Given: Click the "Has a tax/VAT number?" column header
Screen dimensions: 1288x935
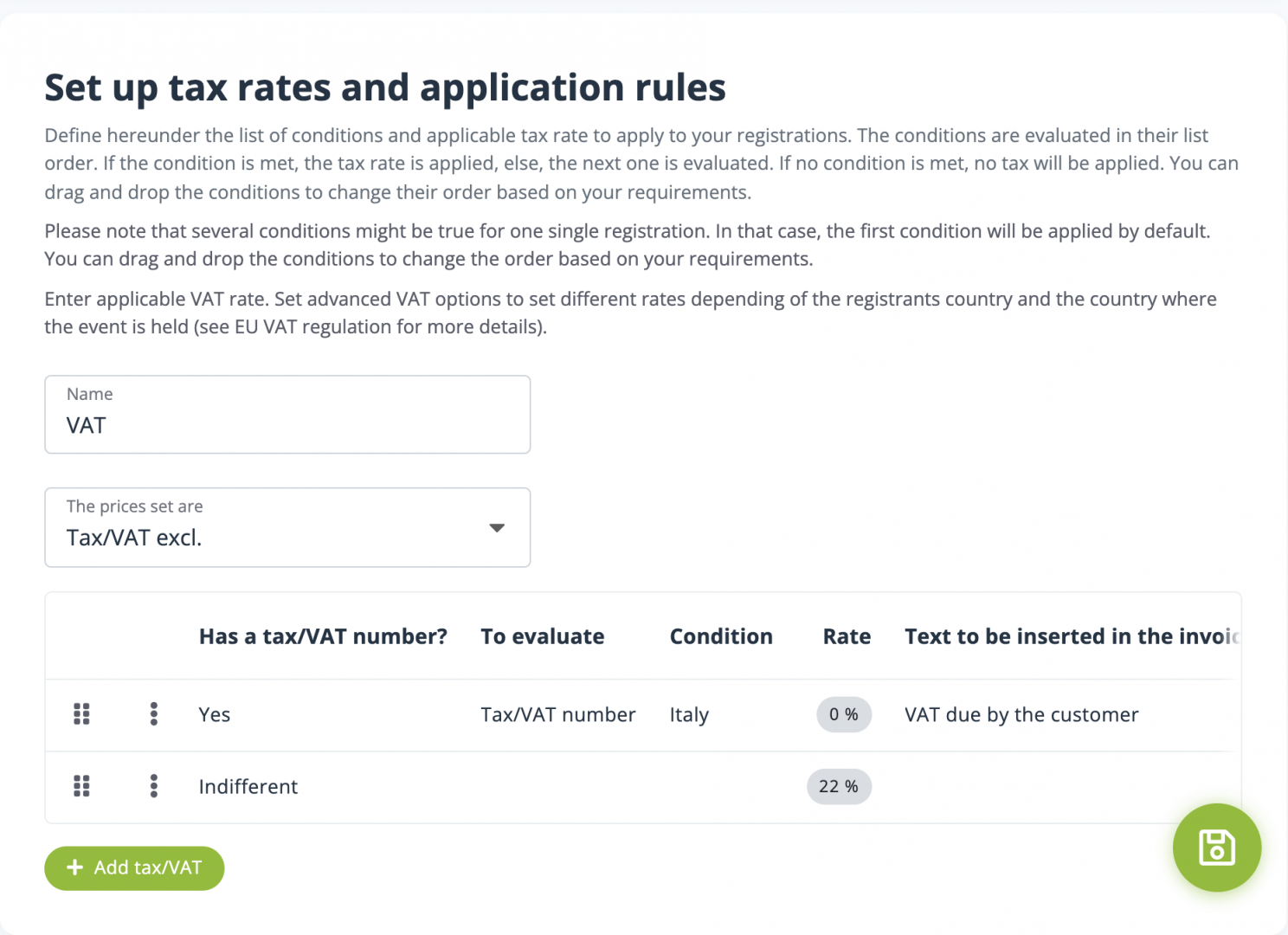Looking at the screenshot, I should click(x=323, y=636).
